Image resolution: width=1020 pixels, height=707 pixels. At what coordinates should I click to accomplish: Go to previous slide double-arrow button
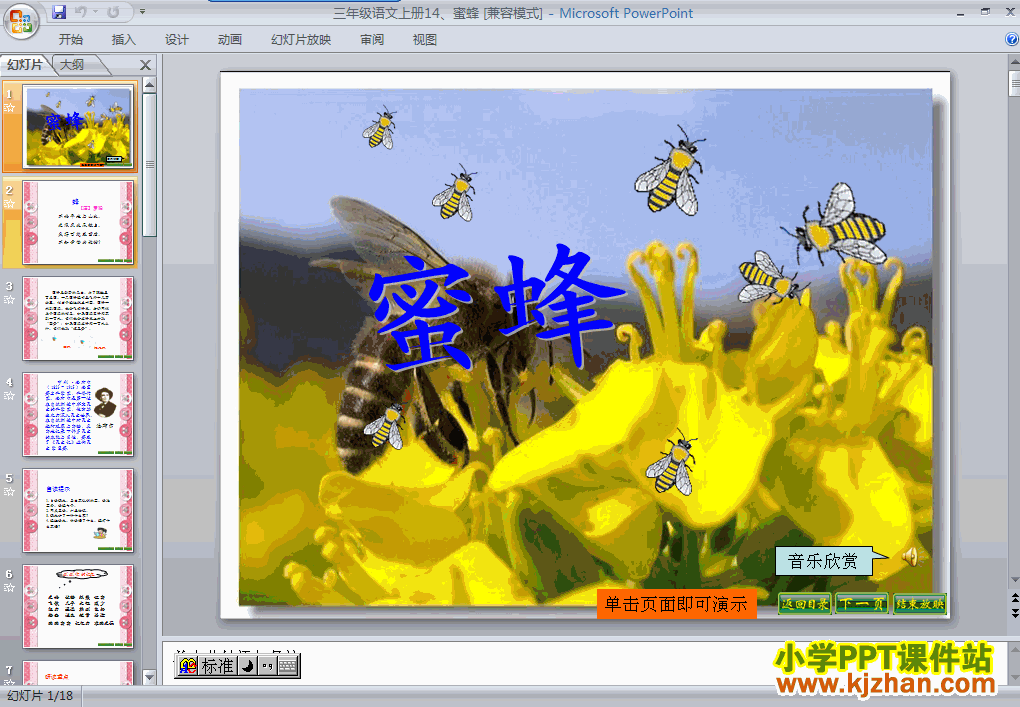tap(1014, 597)
